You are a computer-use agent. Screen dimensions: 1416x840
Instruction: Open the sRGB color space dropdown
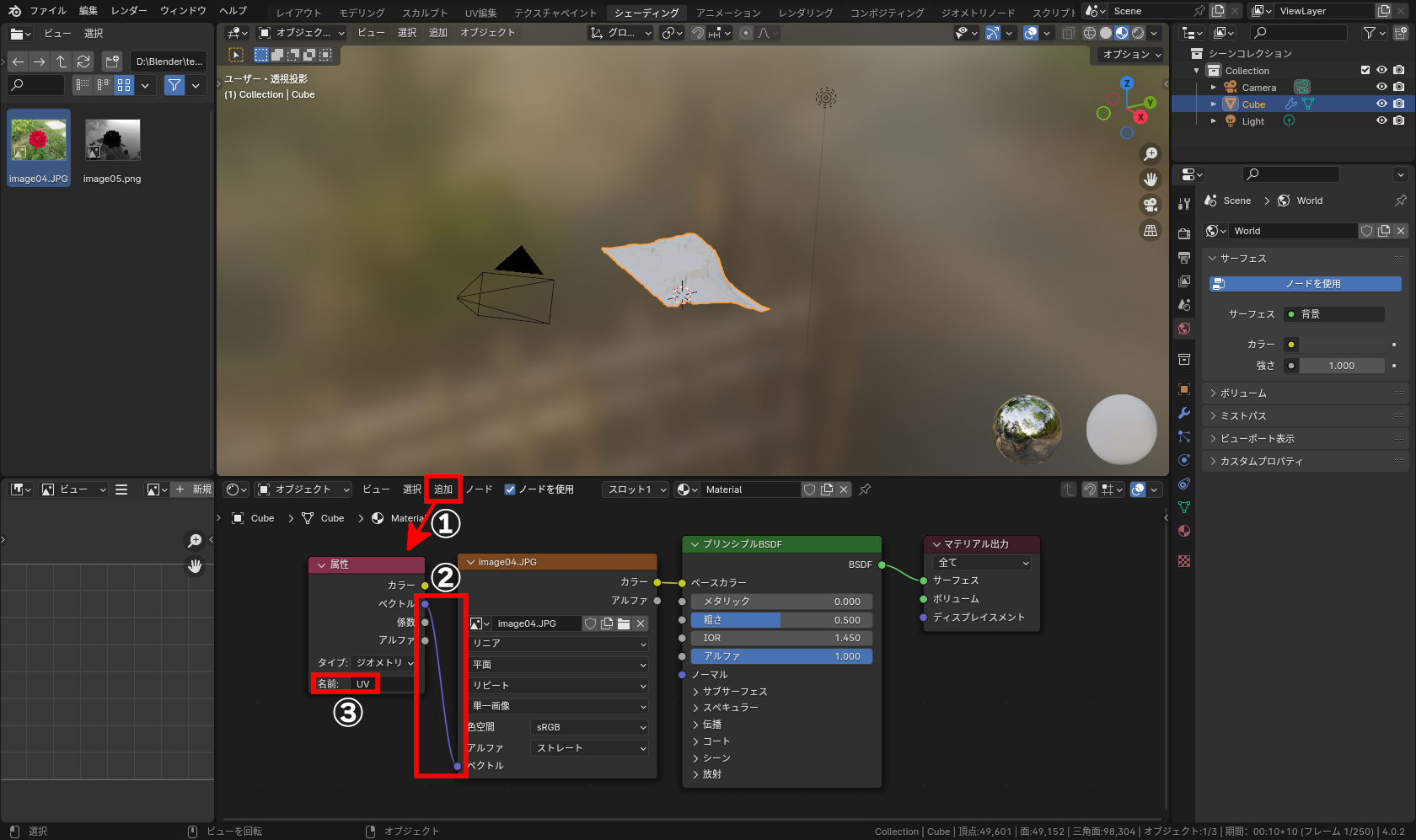click(x=590, y=727)
